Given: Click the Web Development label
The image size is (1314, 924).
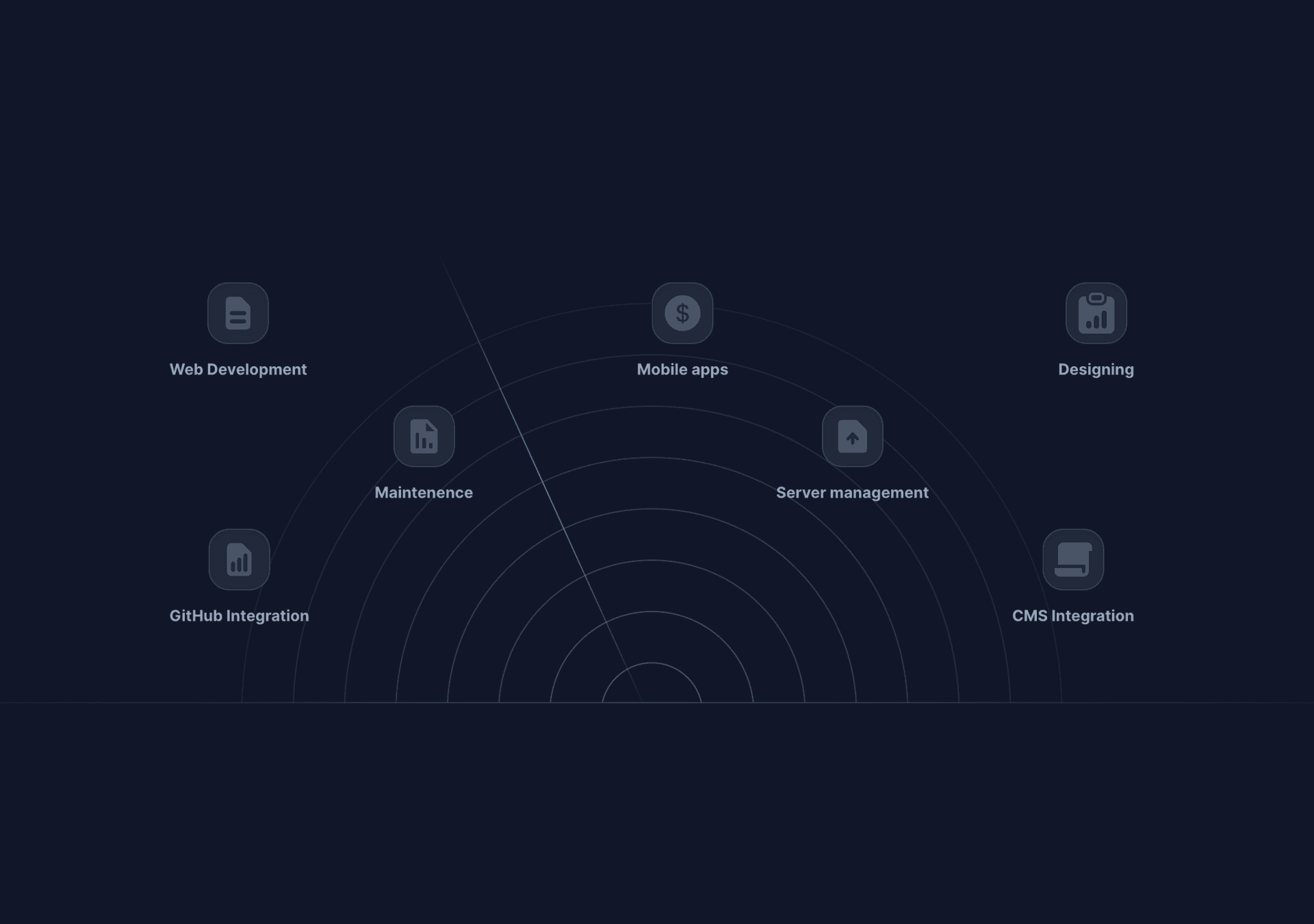Looking at the screenshot, I should pos(238,370).
